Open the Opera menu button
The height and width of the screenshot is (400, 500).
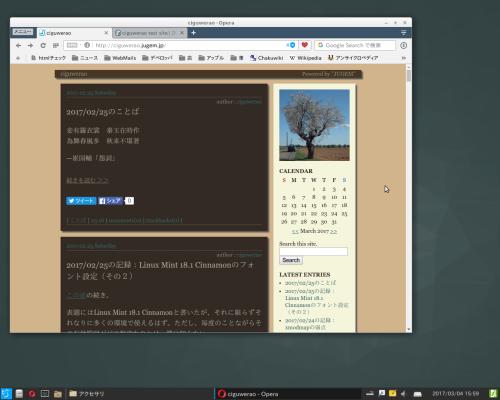(23, 32)
